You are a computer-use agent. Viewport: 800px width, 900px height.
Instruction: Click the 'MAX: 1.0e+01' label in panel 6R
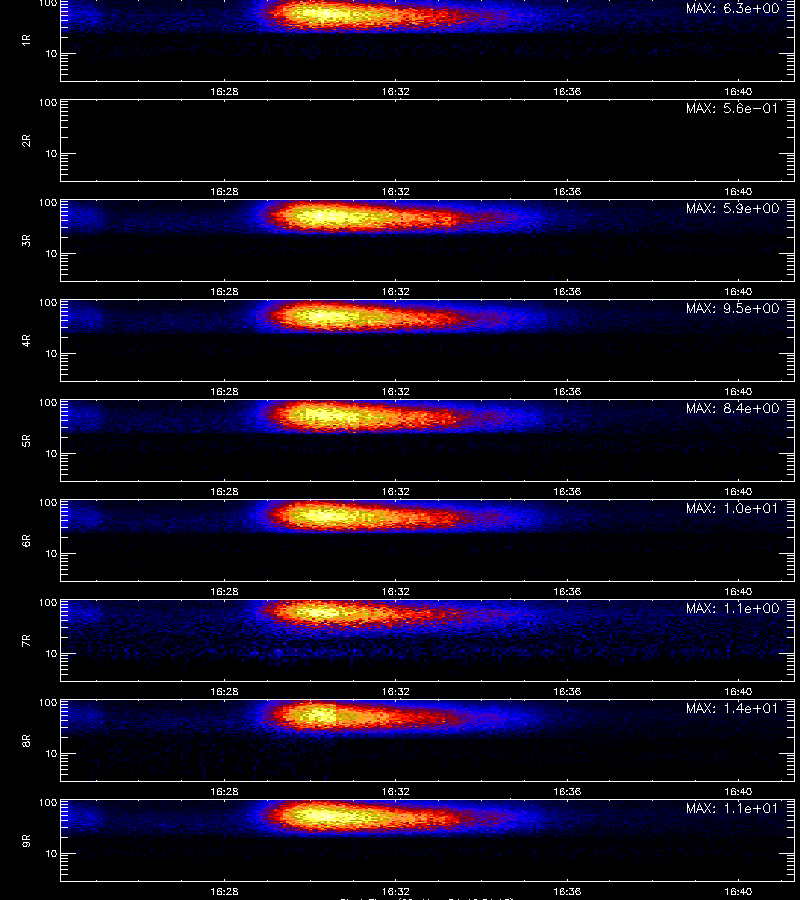(x=732, y=508)
